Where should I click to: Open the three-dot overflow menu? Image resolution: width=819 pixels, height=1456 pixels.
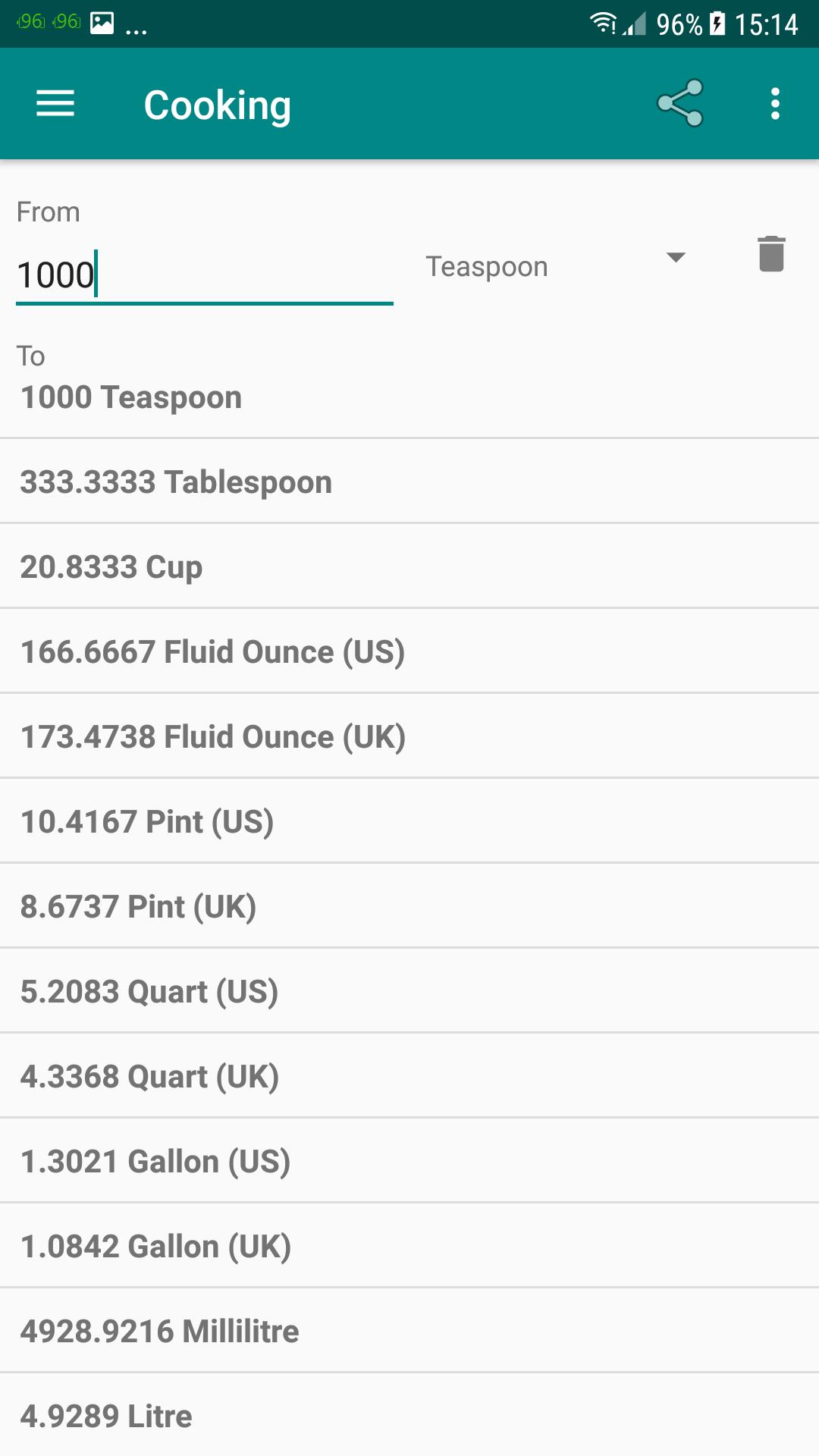point(774,103)
